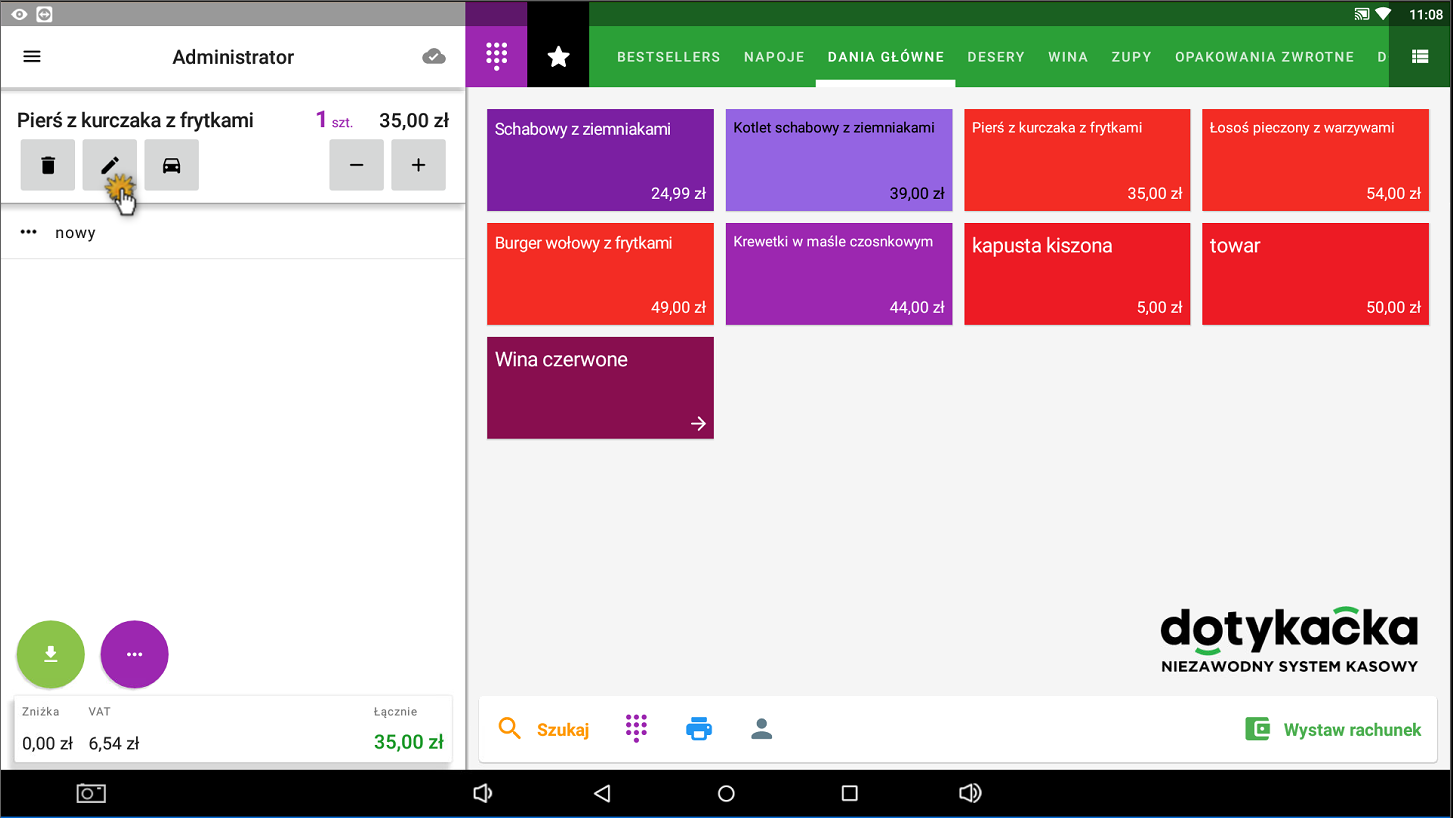This screenshot has width=1453, height=818.
Task: Toggle category list view in top right
Action: pos(1420,57)
